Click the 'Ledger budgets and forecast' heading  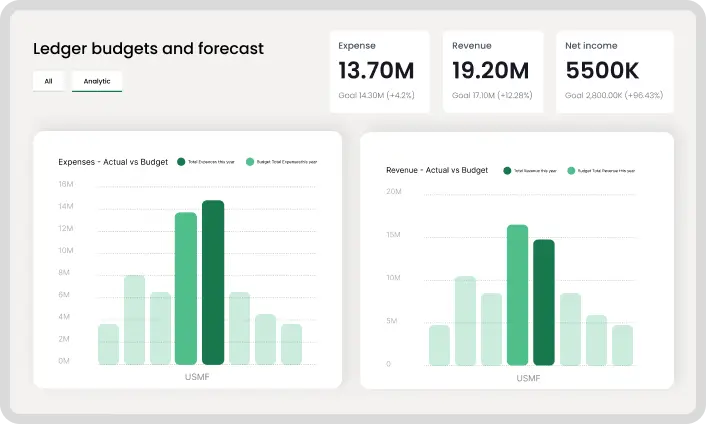coord(148,48)
